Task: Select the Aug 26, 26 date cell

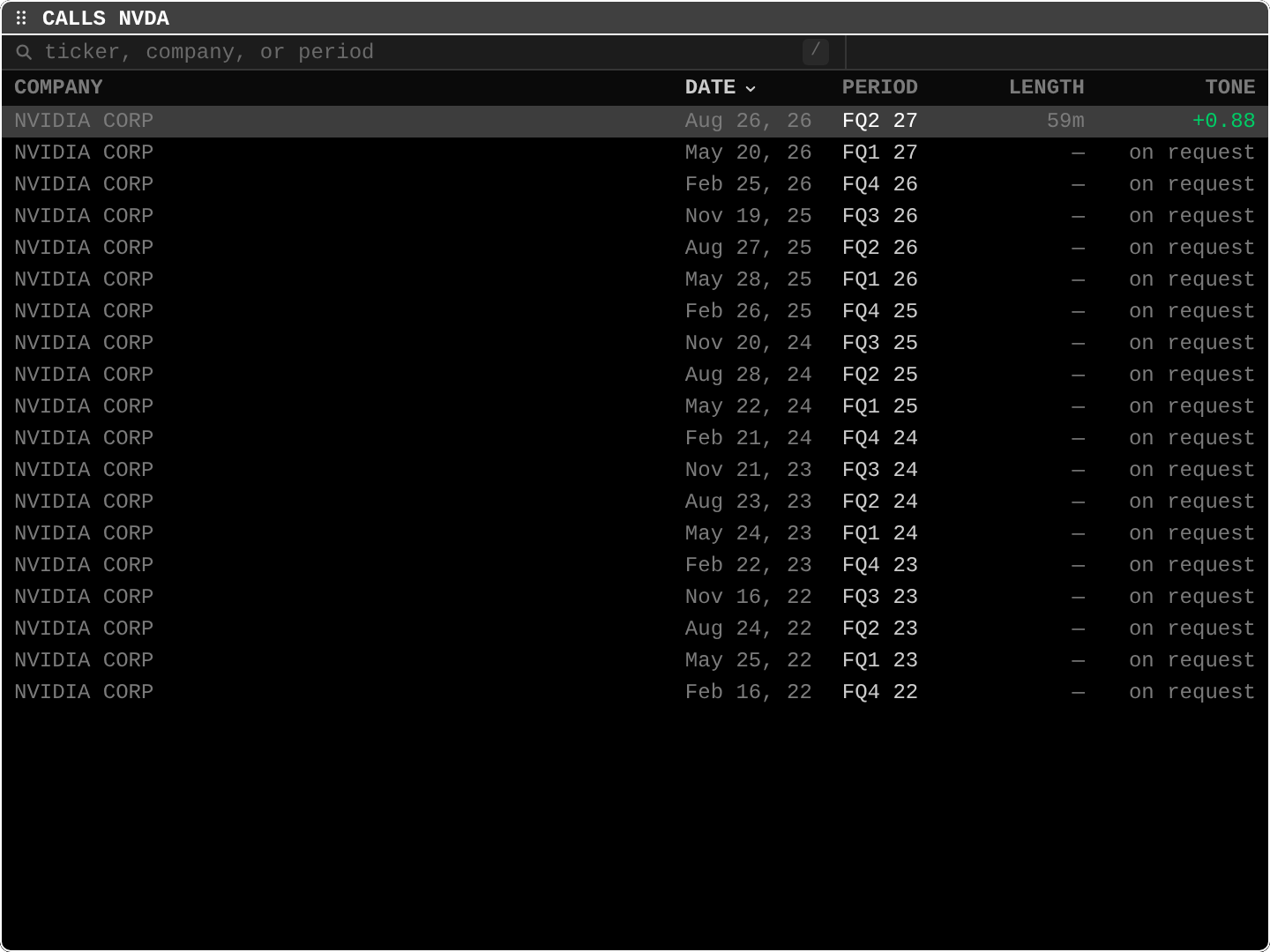Action: pyautogui.click(x=748, y=121)
